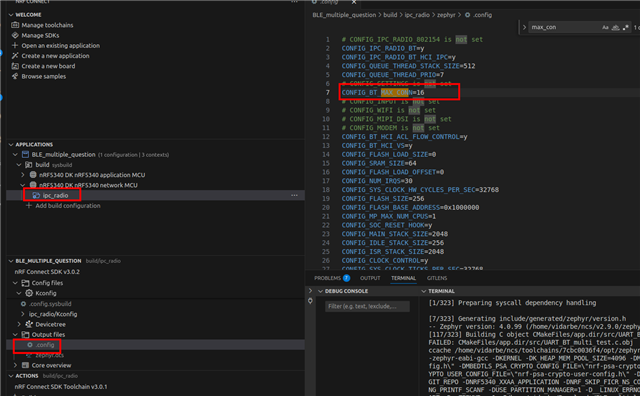Collapse the Config files group
Image resolution: width=640 pixels, height=396 pixels.
[x=16, y=283]
